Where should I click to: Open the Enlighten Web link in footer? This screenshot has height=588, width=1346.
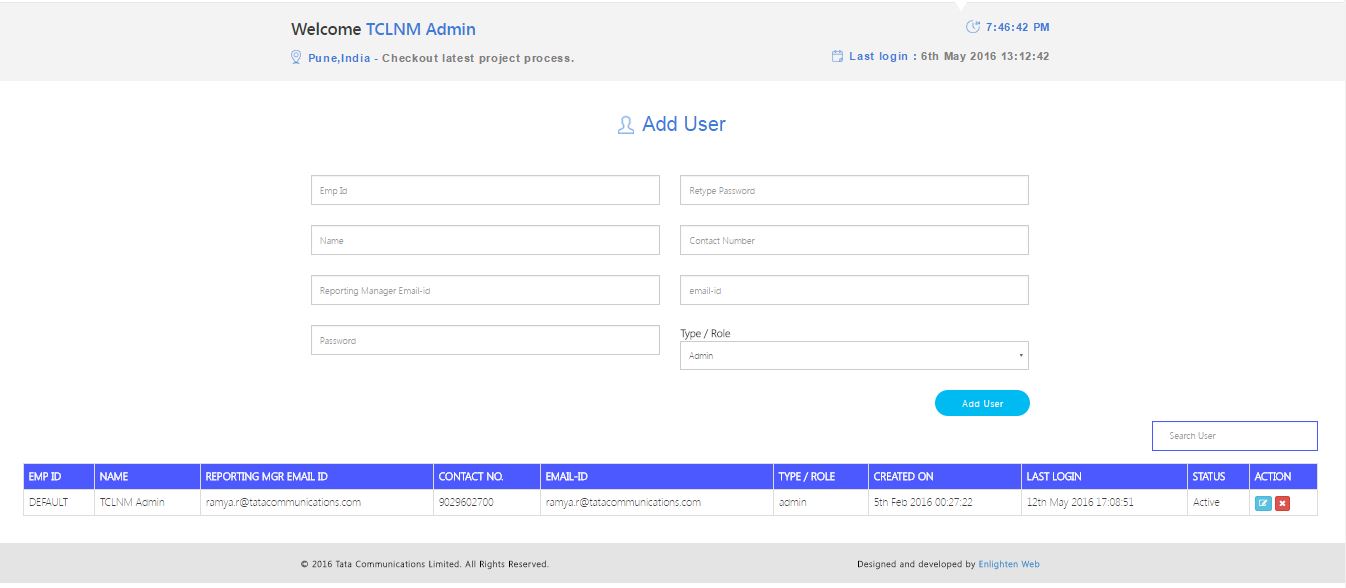click(x=1008, y=564)
